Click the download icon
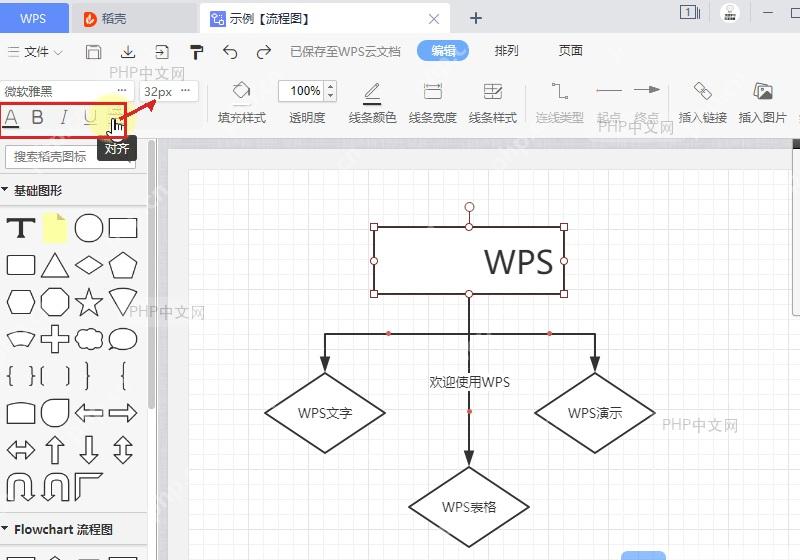800x560 pixels. [x=128, y=52]
